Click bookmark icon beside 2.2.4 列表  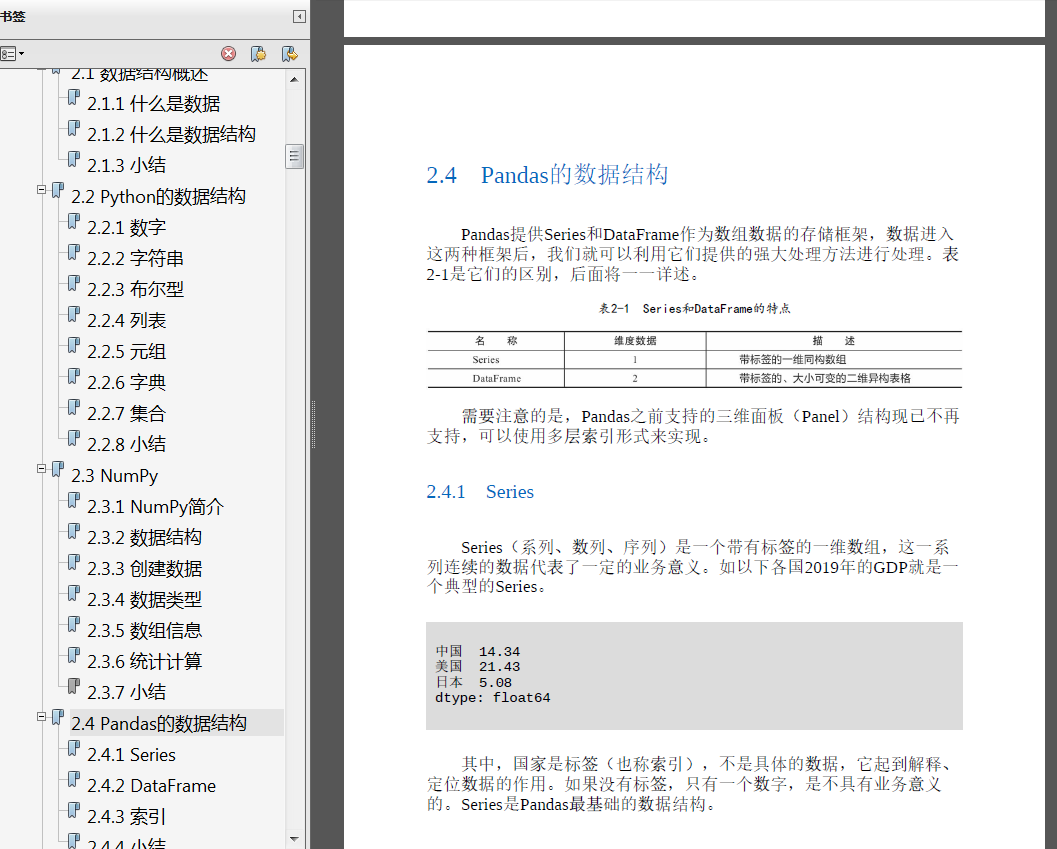click(73, 314)
